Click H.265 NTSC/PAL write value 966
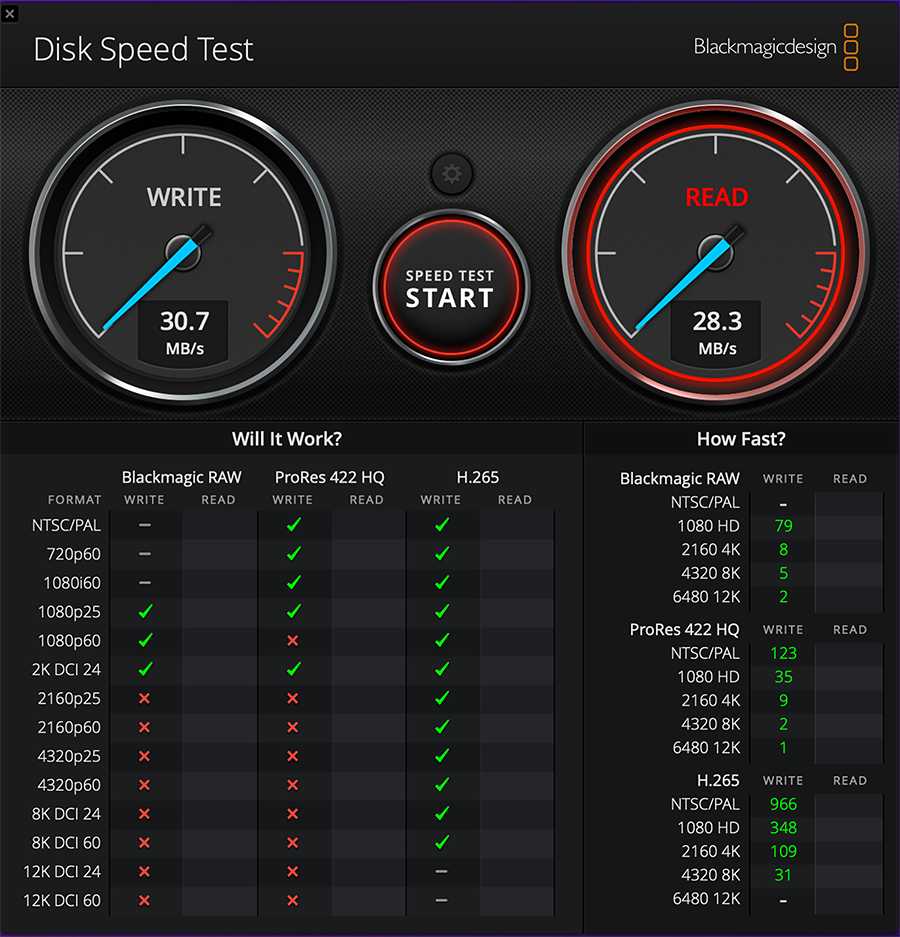 pos(783,804)
